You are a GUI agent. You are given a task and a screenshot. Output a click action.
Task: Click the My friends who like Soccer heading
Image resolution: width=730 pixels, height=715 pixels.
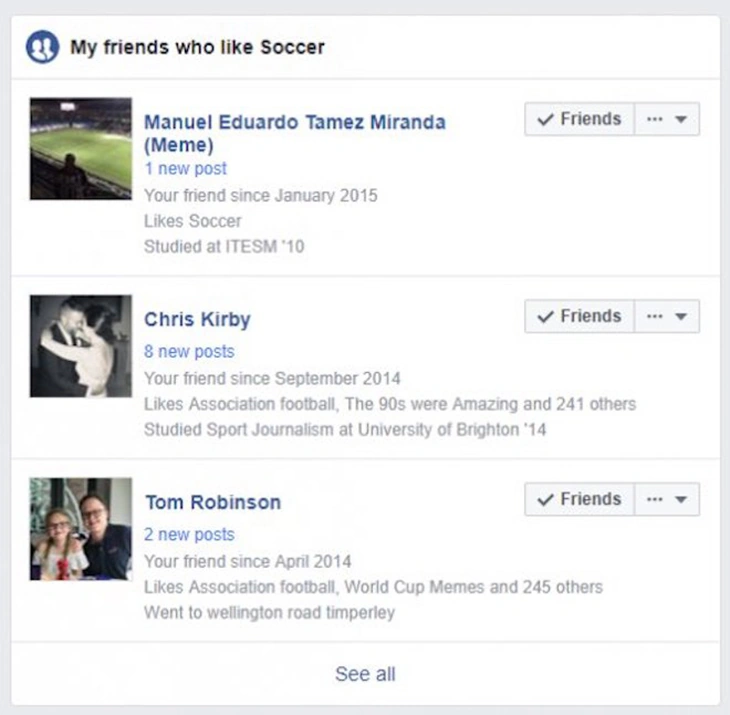click(x=197, y=47)
